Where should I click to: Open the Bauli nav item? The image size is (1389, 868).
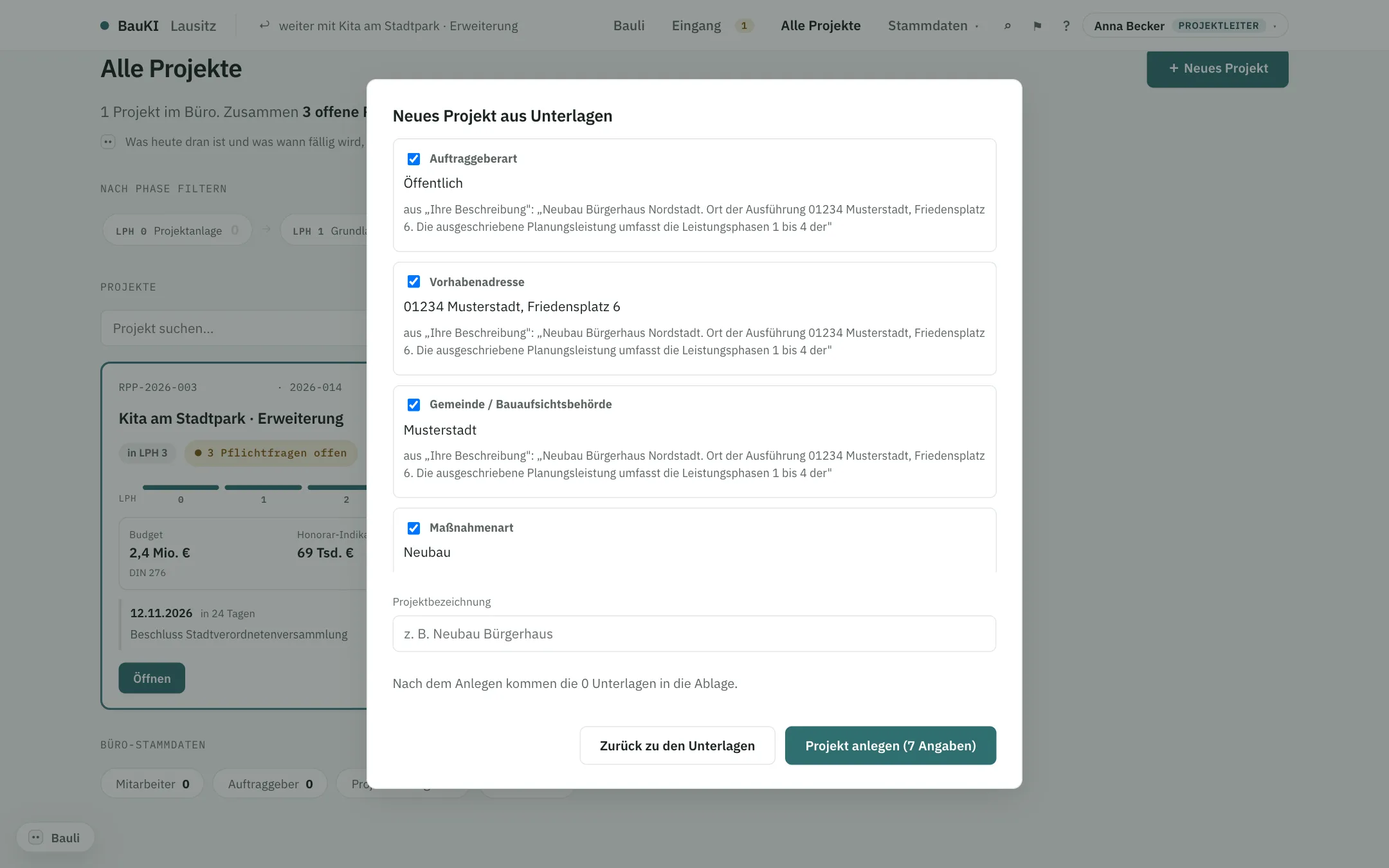(x=629, y=26)
